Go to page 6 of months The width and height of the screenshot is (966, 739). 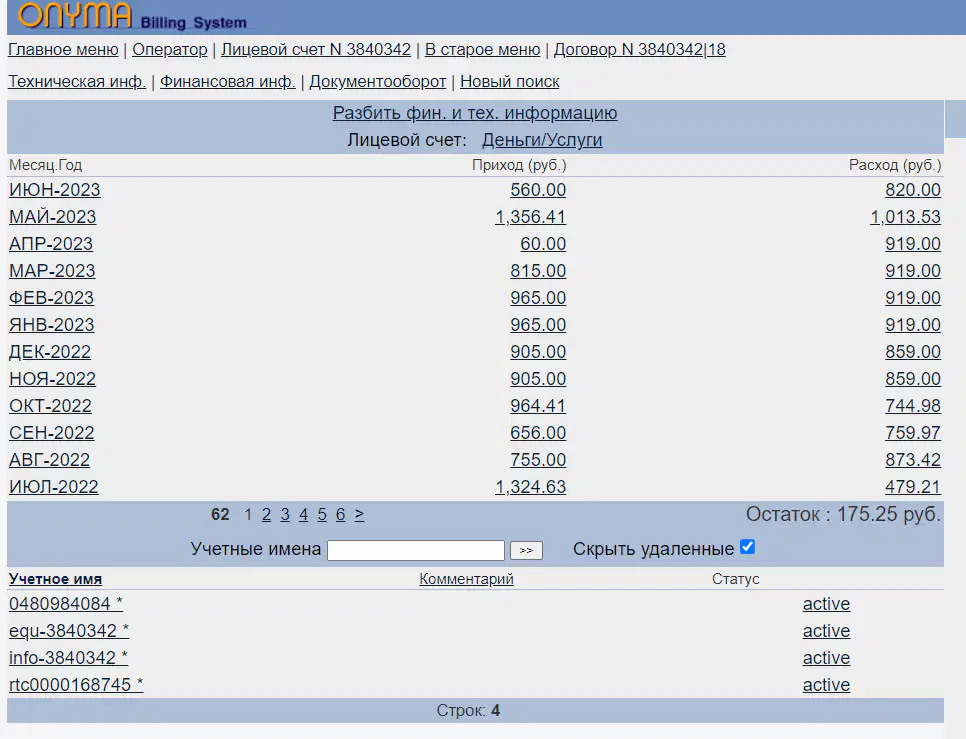[340, 514]
